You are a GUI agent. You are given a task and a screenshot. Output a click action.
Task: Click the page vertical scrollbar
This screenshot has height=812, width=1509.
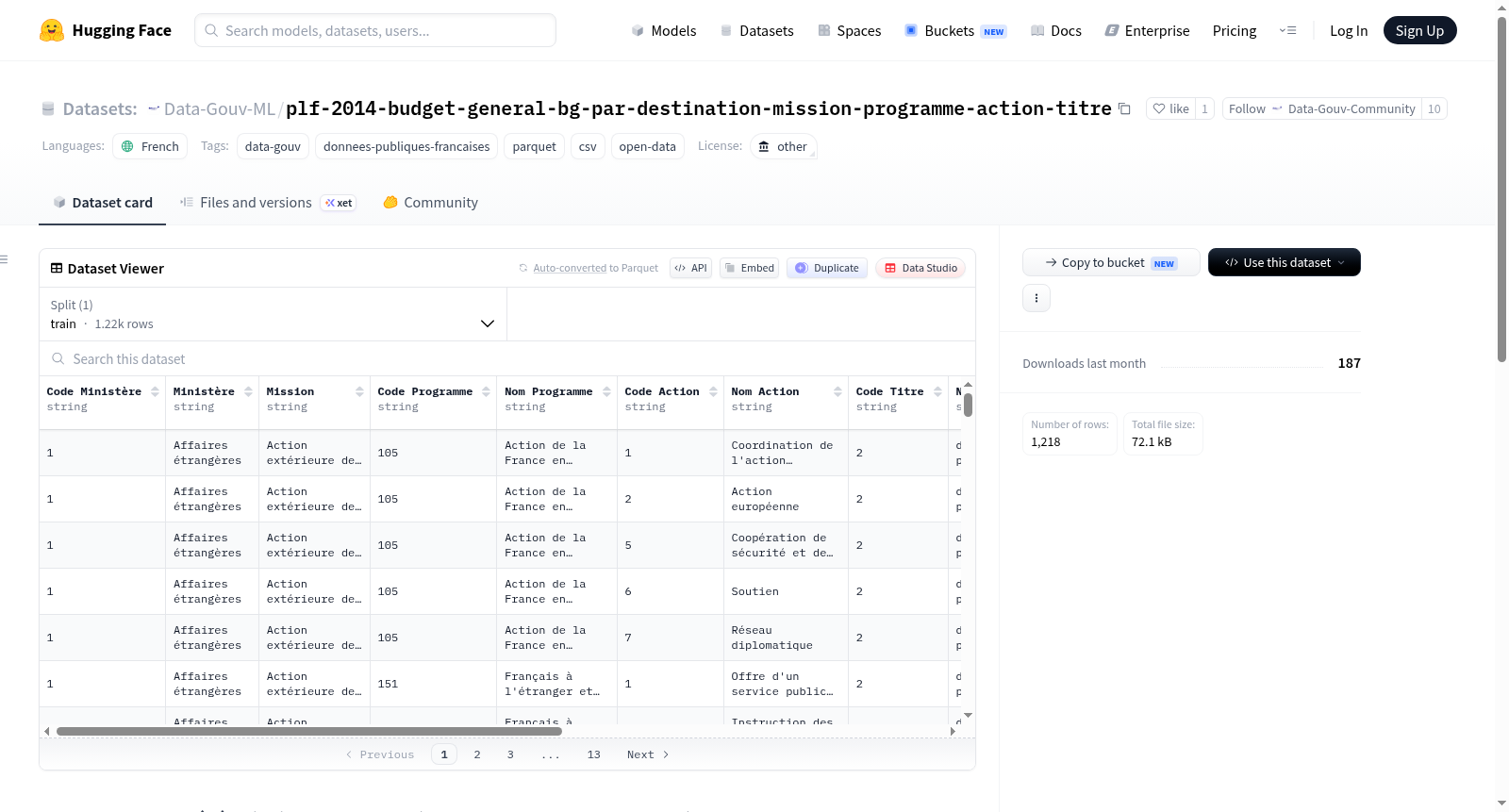pyautogui.click(x=1501, y=189)
